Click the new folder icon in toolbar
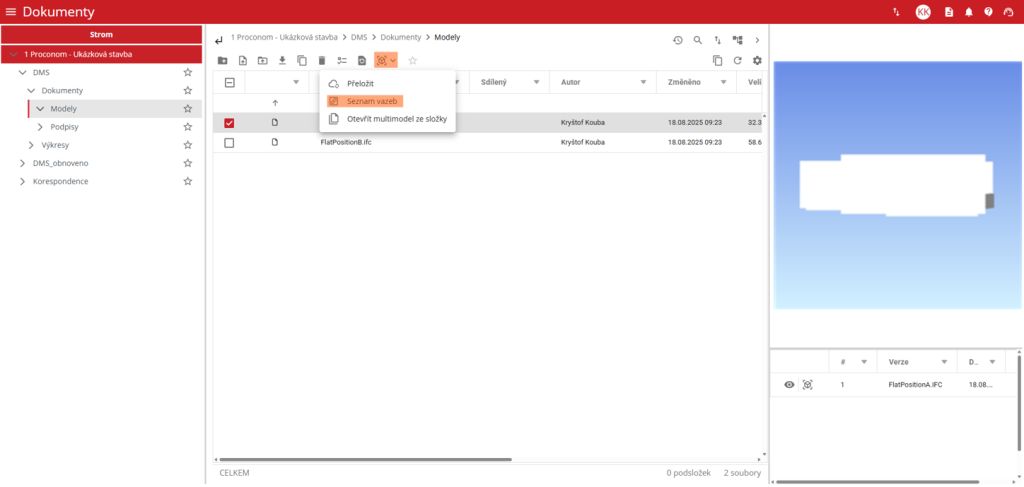The width and height of the screenshot is (1024, 487). pyautogui.click(x=222, y=61)
